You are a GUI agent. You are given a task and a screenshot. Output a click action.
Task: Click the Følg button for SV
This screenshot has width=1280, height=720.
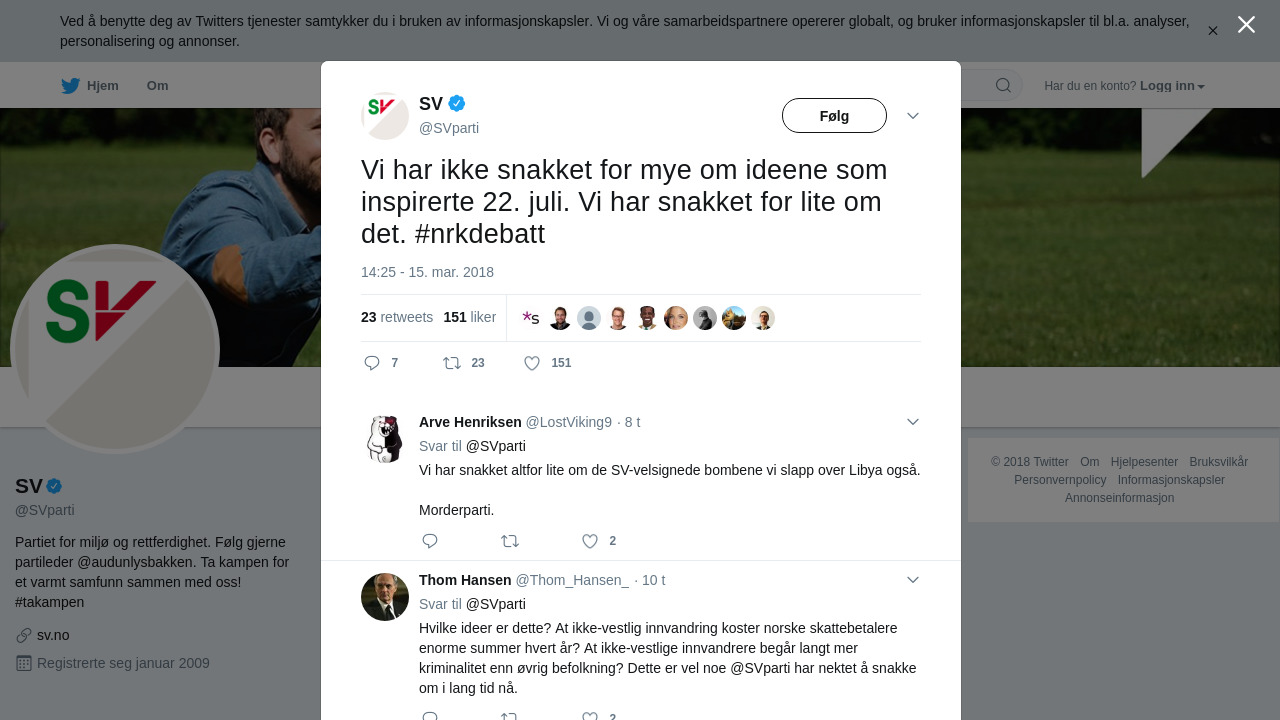click(x=834, y=116)
